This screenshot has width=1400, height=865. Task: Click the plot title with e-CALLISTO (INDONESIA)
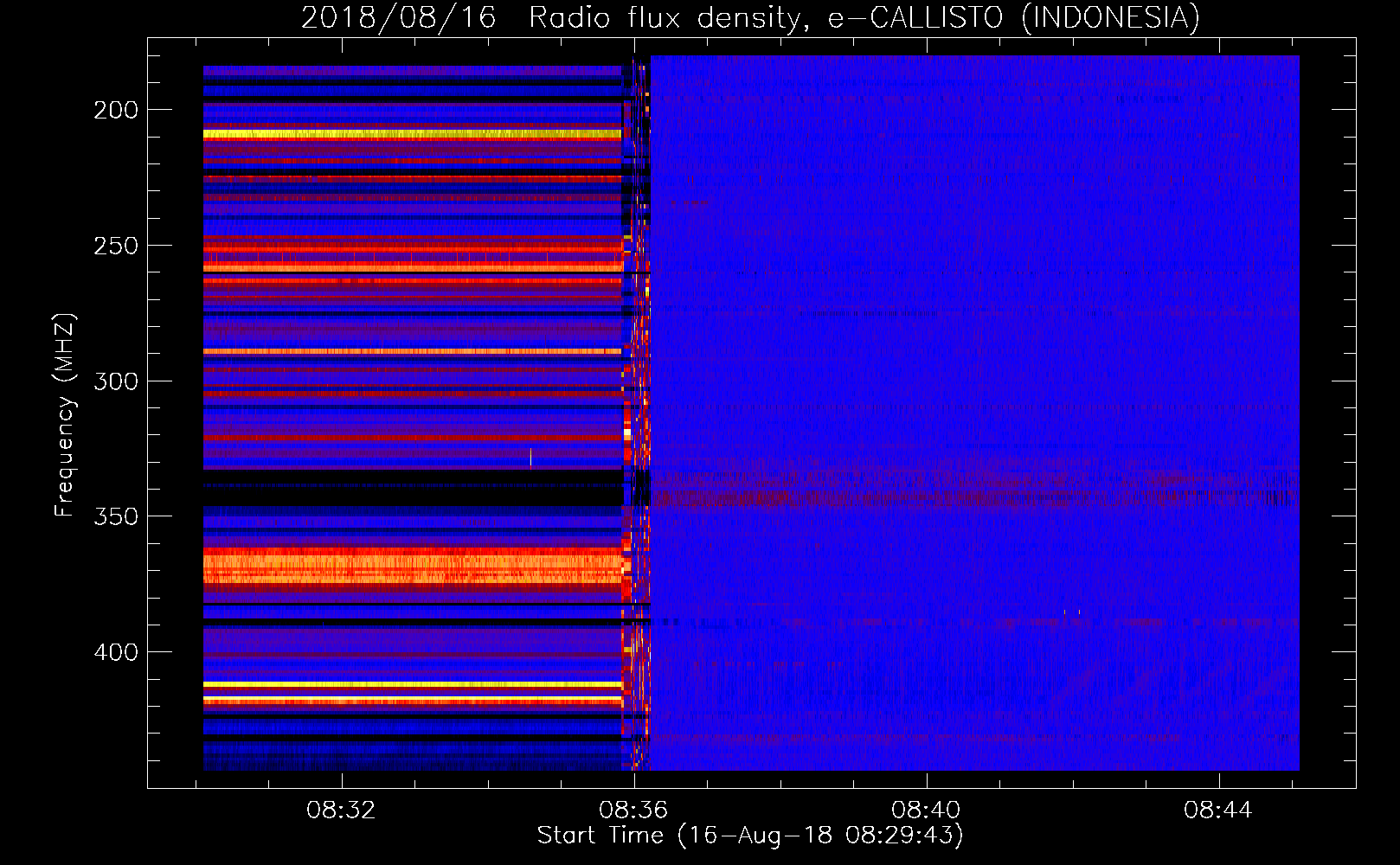(750, 17)
